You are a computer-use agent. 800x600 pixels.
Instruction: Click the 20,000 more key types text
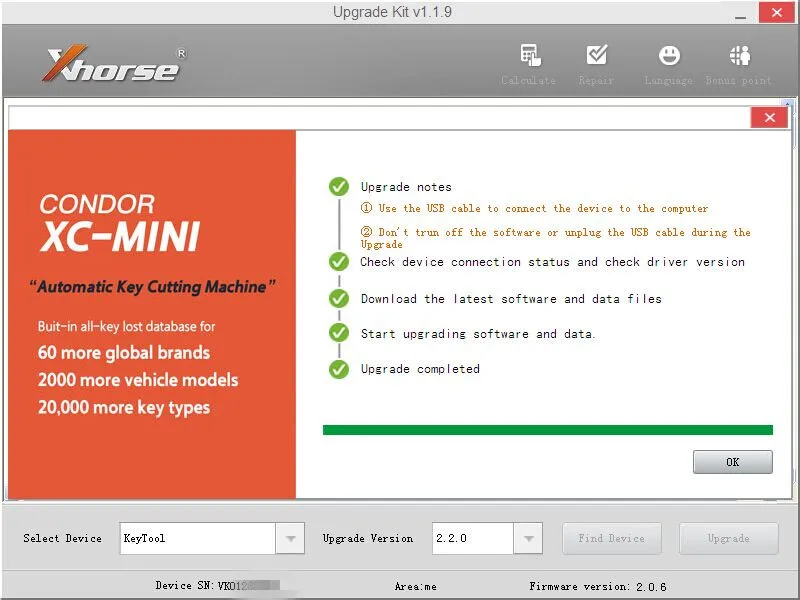pos(124,408)
